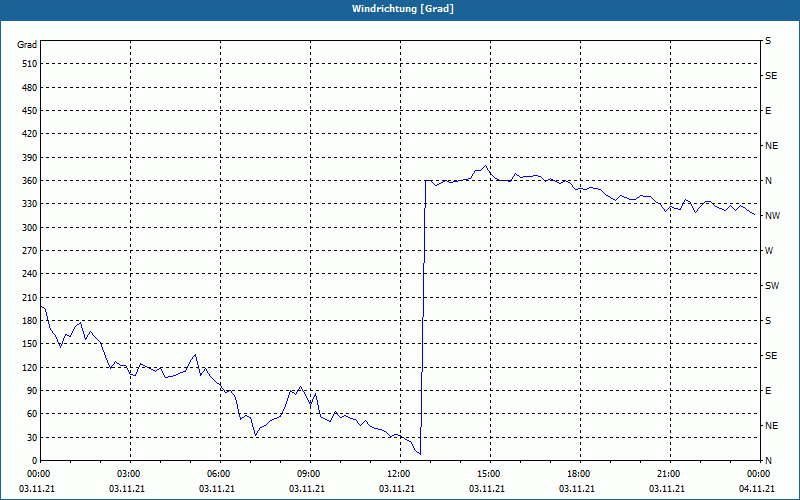Click the 270 y-axis value
The width and height of the screenshot is (800, 500).
coord(30,251)
